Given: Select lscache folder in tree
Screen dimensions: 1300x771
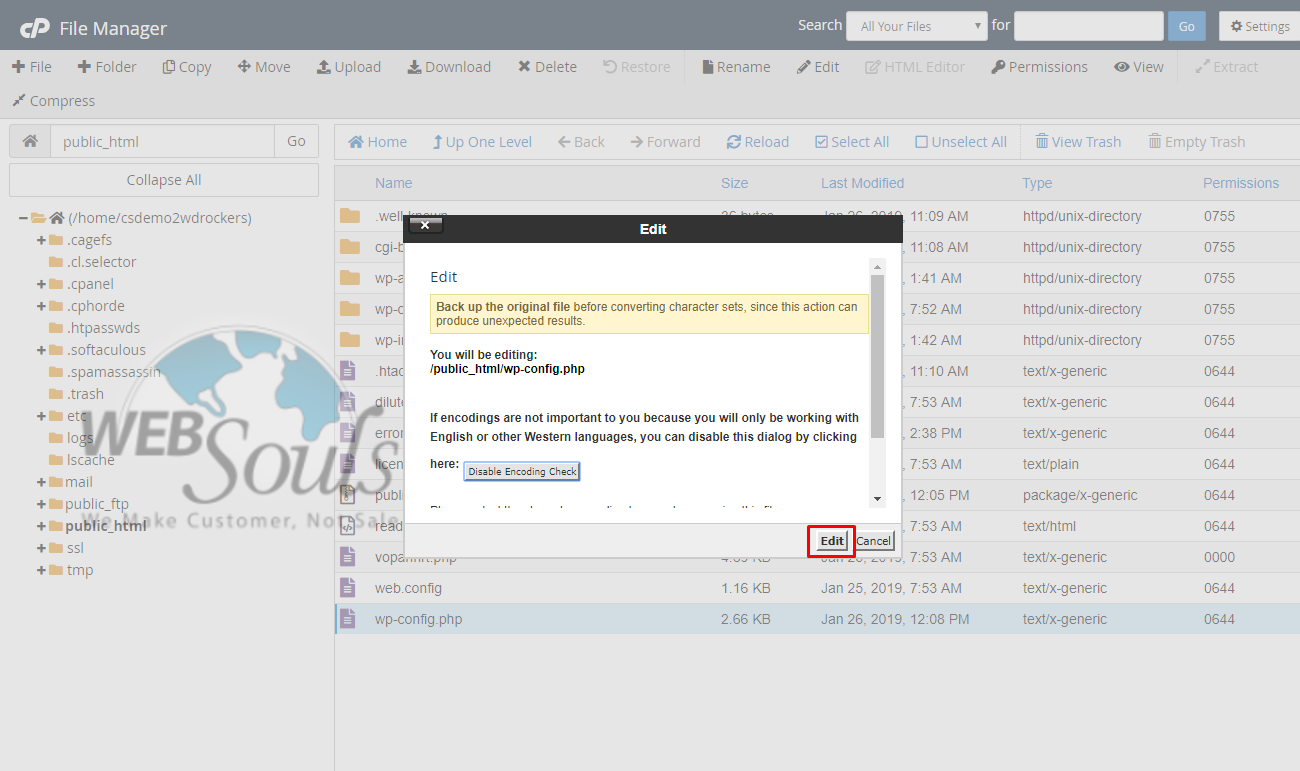Looking at the screenshot, I should pos(90,460).
